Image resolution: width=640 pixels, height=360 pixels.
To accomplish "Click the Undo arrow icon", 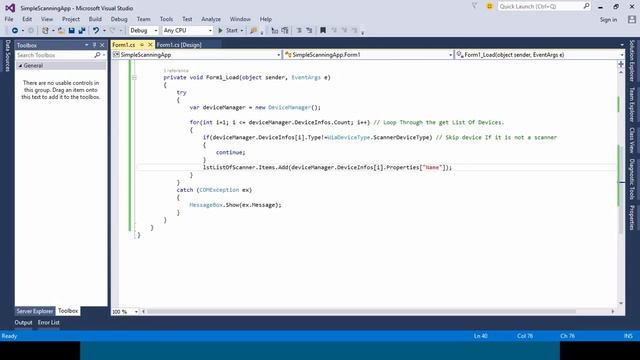I will (96, 31).
